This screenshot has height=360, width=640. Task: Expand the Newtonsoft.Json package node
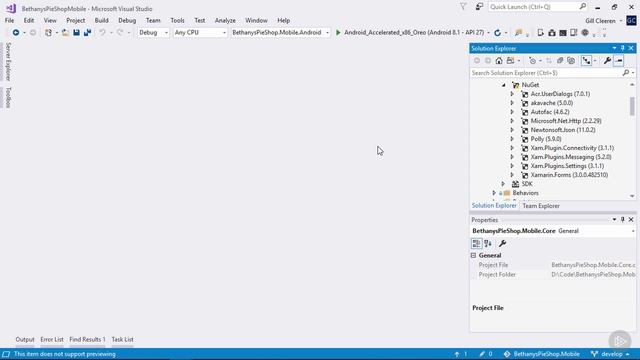coord(512,130)
